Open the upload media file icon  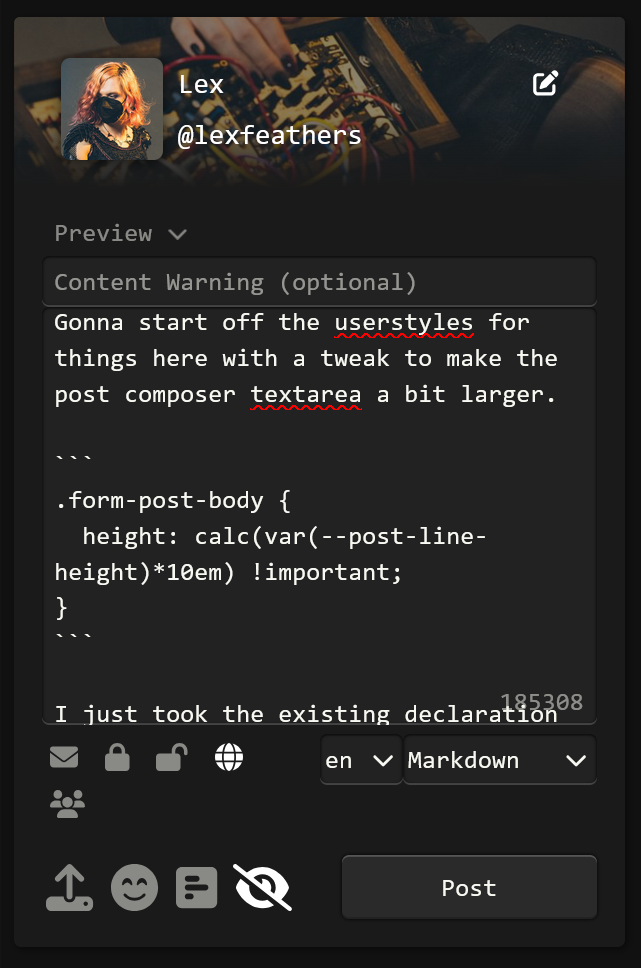(70, 887)
